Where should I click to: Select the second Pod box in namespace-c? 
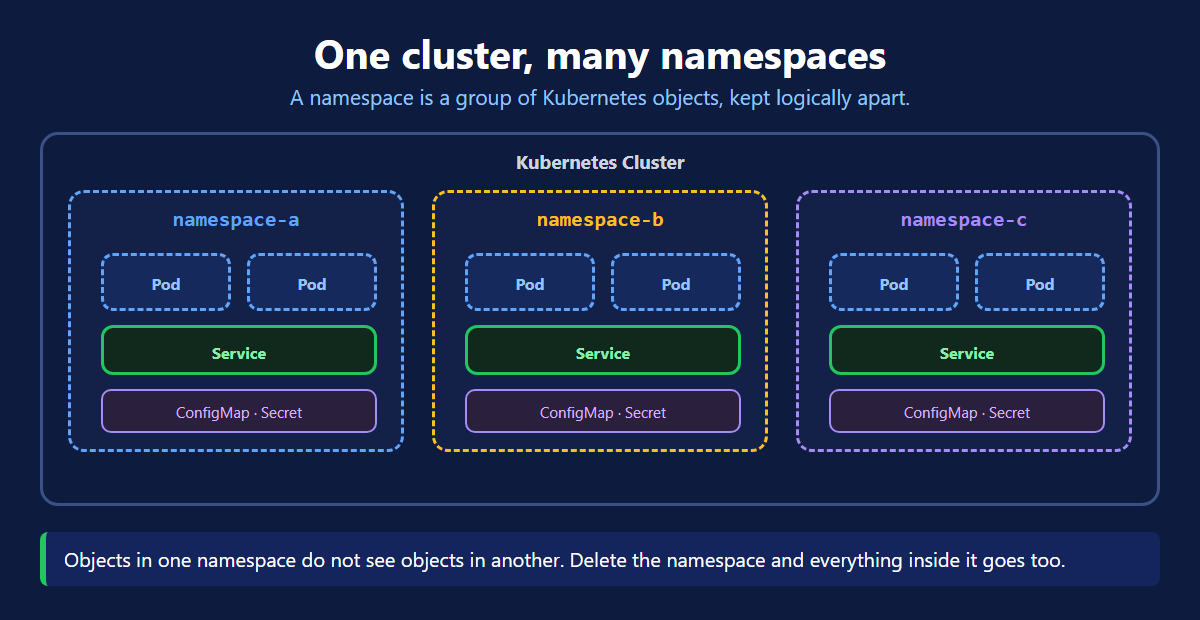1040,282
